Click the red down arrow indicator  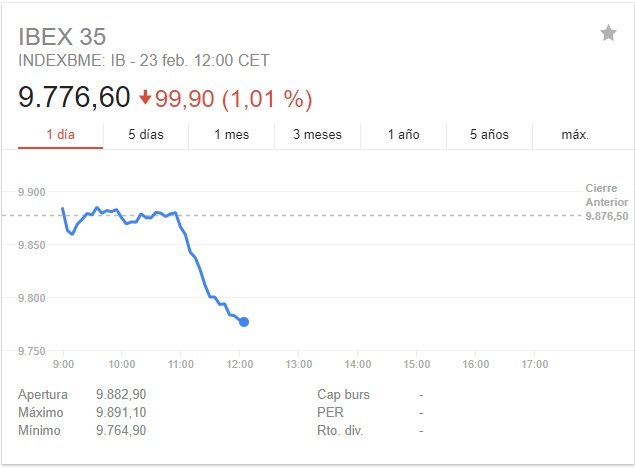click(145, 98)
